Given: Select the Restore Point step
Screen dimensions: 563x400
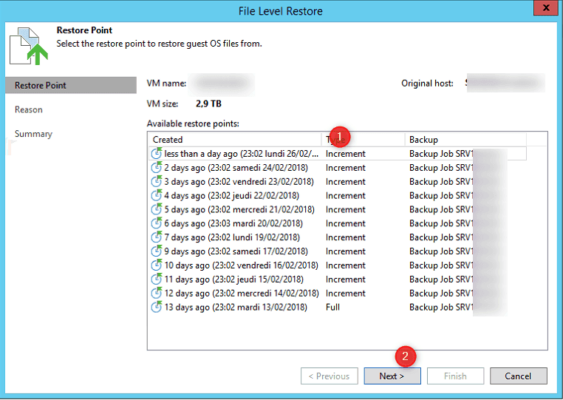Looking at the screenshot, I should point(71,85).
